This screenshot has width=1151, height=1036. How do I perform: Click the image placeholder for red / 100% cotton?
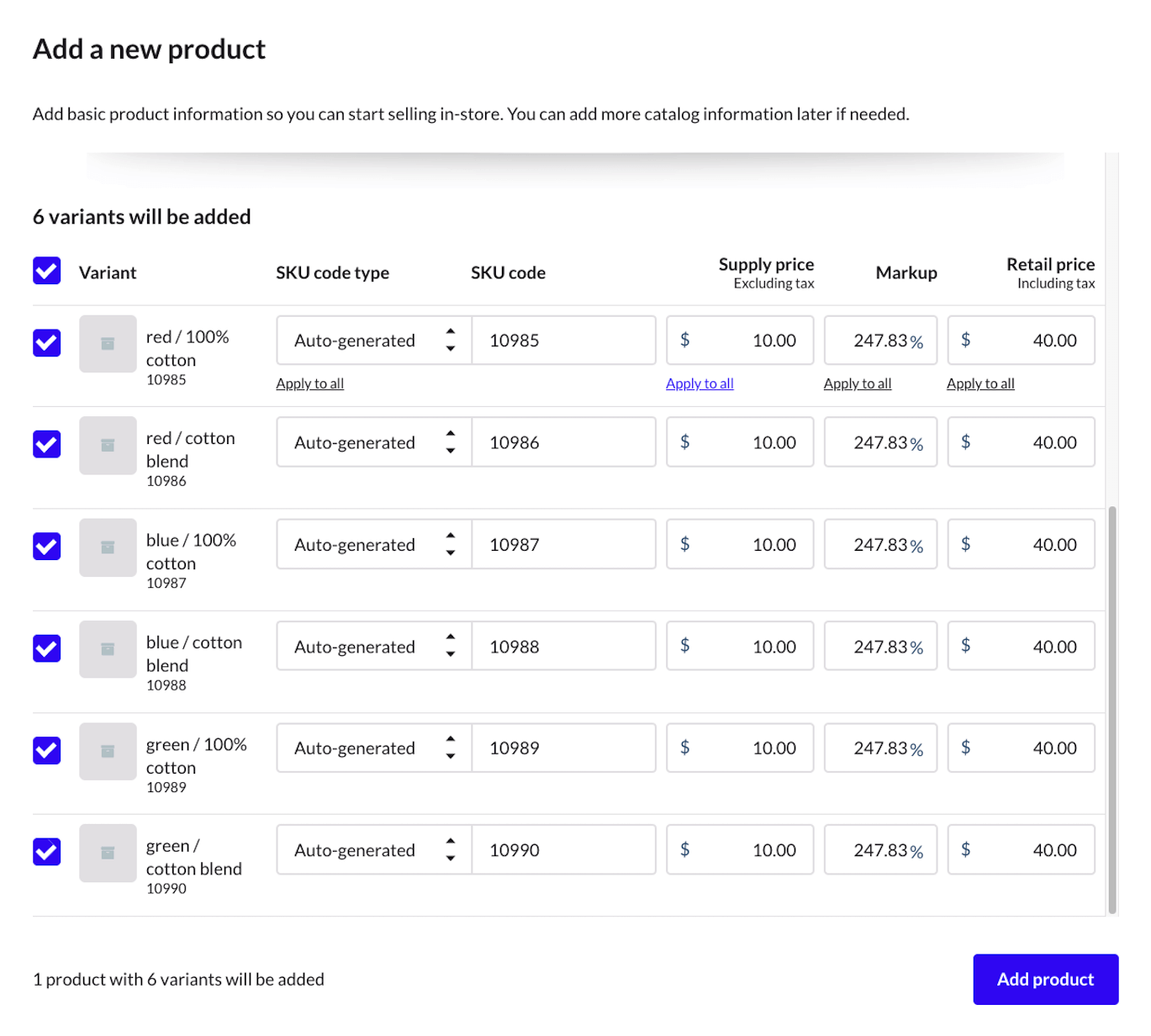107,343
